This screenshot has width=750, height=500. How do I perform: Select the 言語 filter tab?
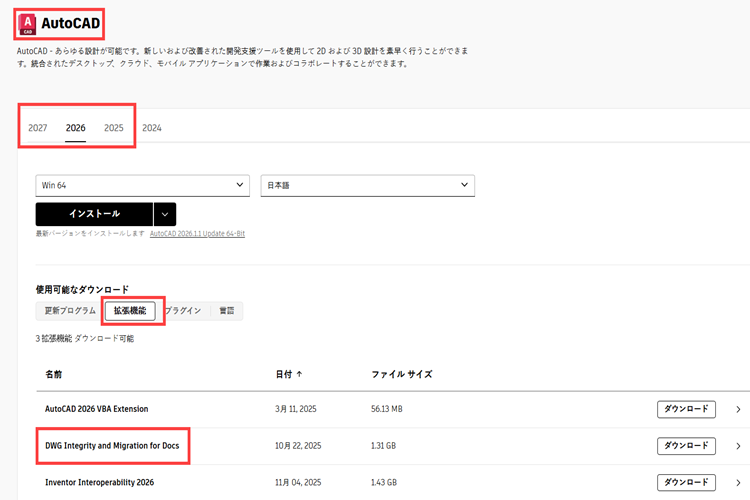(x=227, y=311)
